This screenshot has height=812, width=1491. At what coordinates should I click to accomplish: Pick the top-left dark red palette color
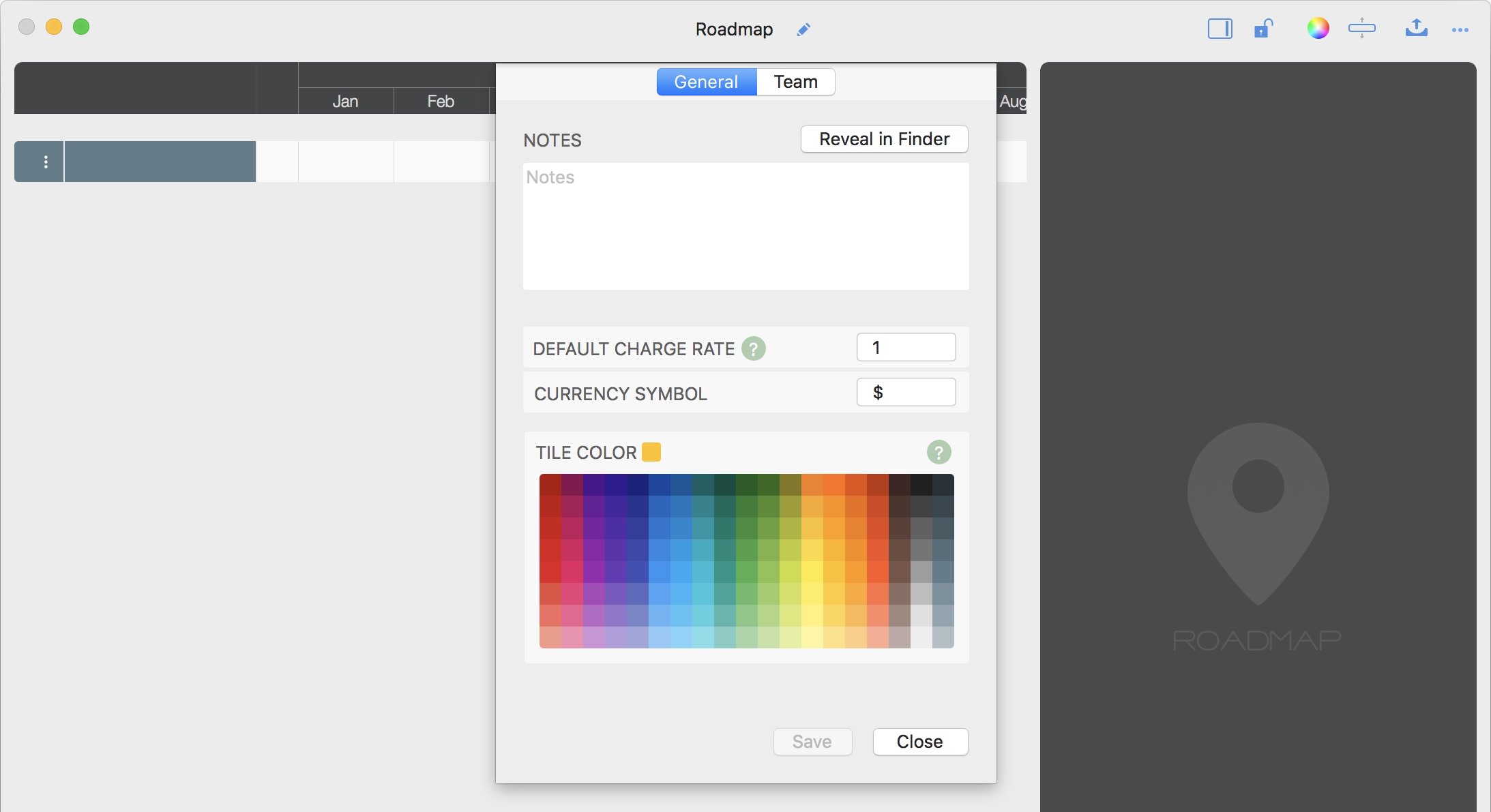[550, 484]
